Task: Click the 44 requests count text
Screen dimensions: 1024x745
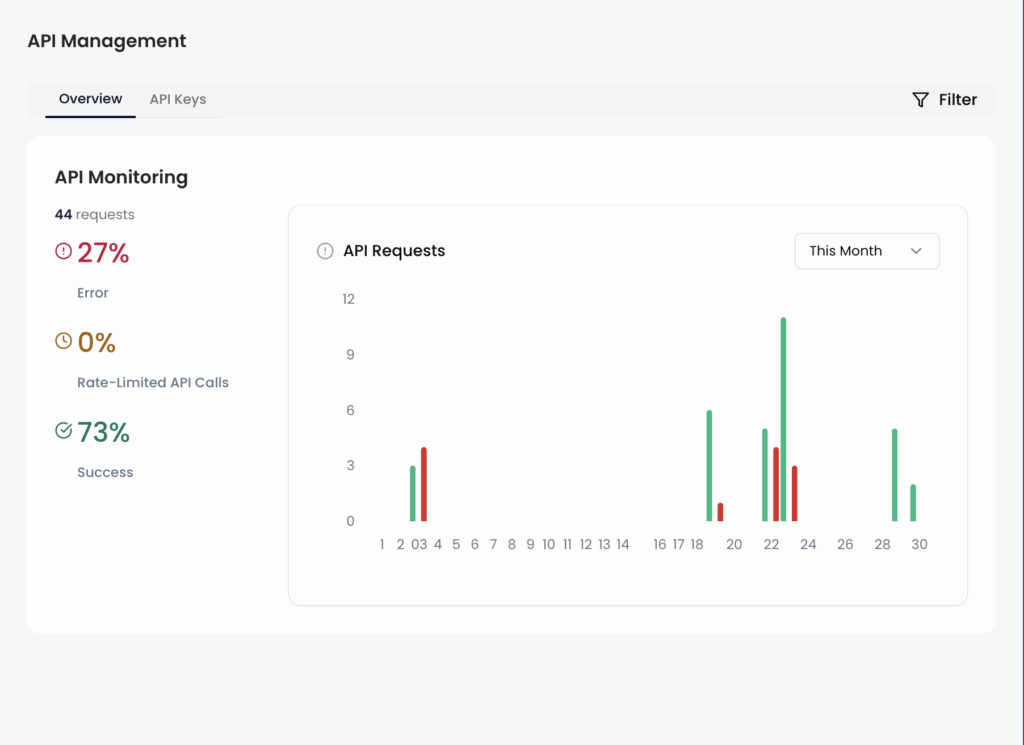Action: [x=94, y=214]
